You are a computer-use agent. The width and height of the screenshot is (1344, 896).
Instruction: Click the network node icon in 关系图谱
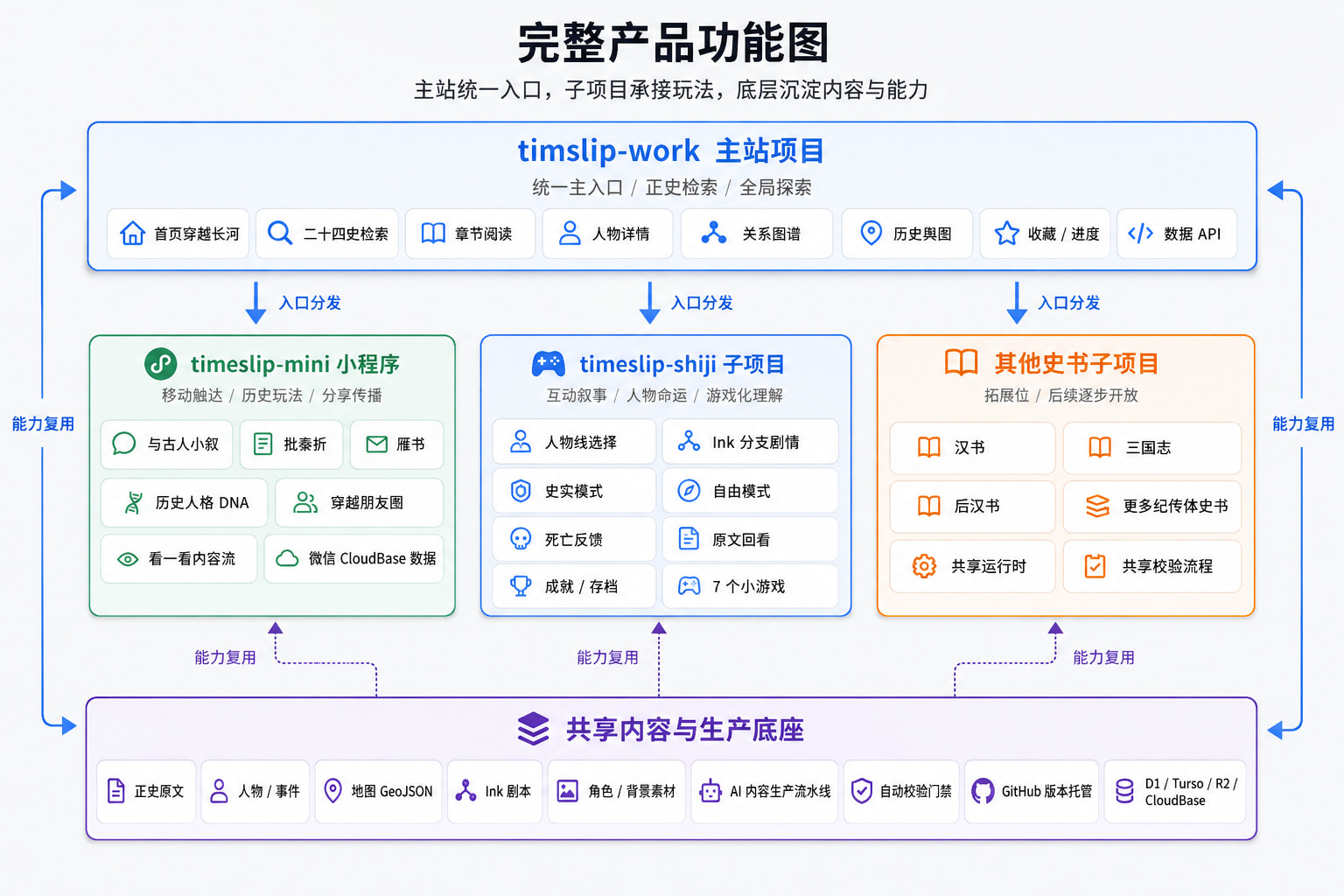point(714,234)
